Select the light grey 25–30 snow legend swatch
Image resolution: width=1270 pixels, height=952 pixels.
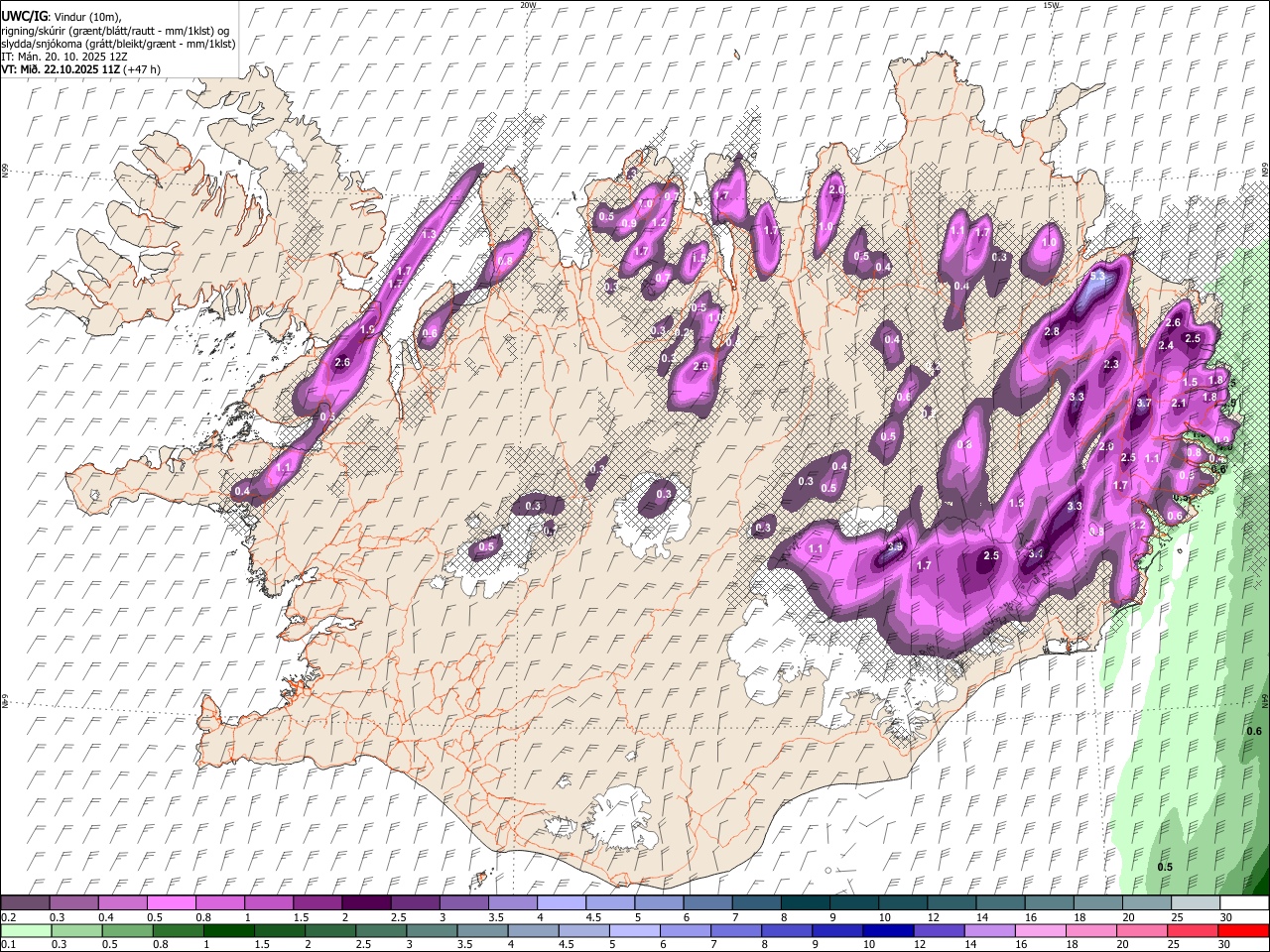click(1198, 903)
